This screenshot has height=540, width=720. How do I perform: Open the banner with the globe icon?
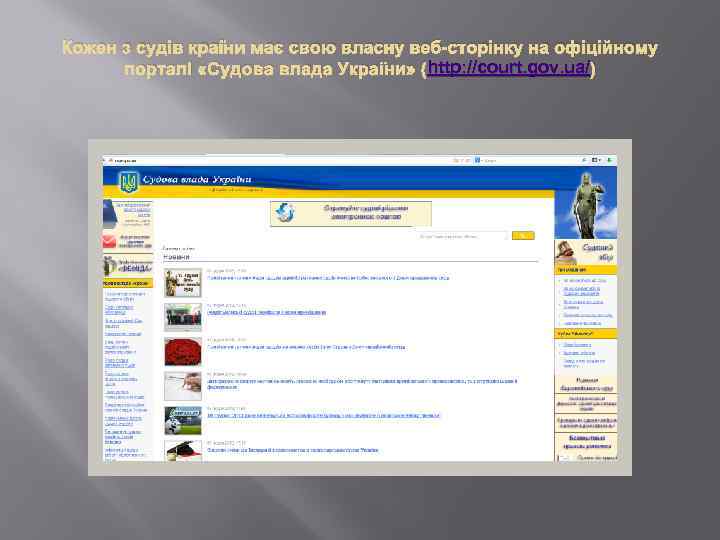[x=351, y=214]
